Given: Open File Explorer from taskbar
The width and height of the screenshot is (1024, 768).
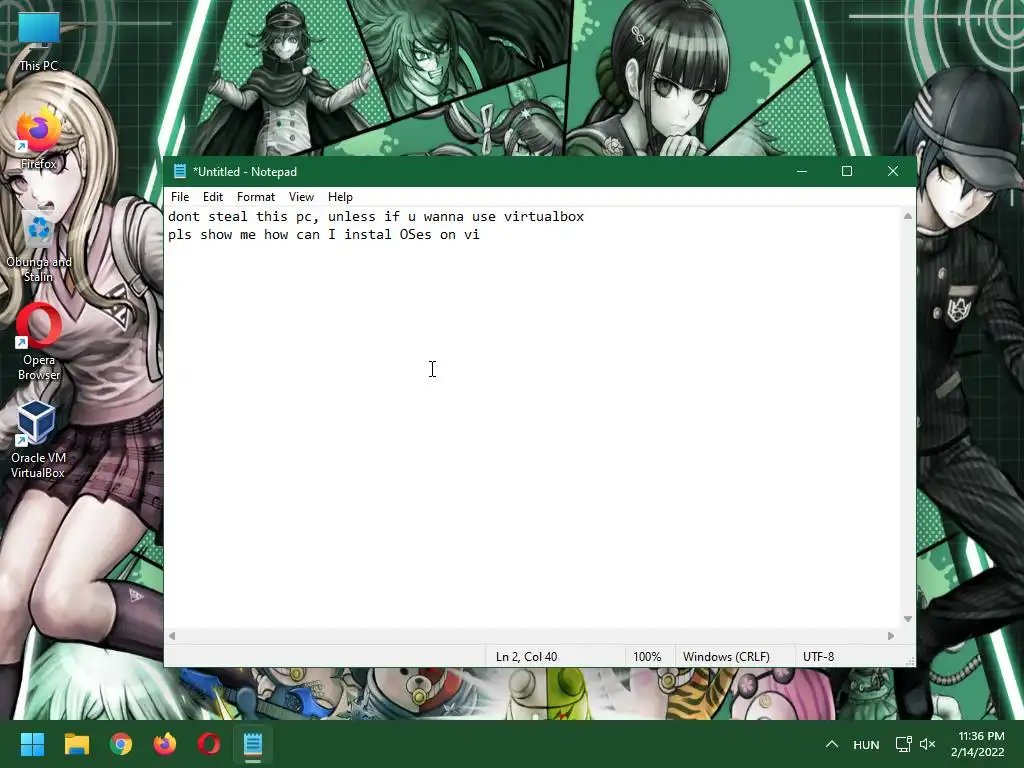Looking at the screenshot, I should coord(76,744).
